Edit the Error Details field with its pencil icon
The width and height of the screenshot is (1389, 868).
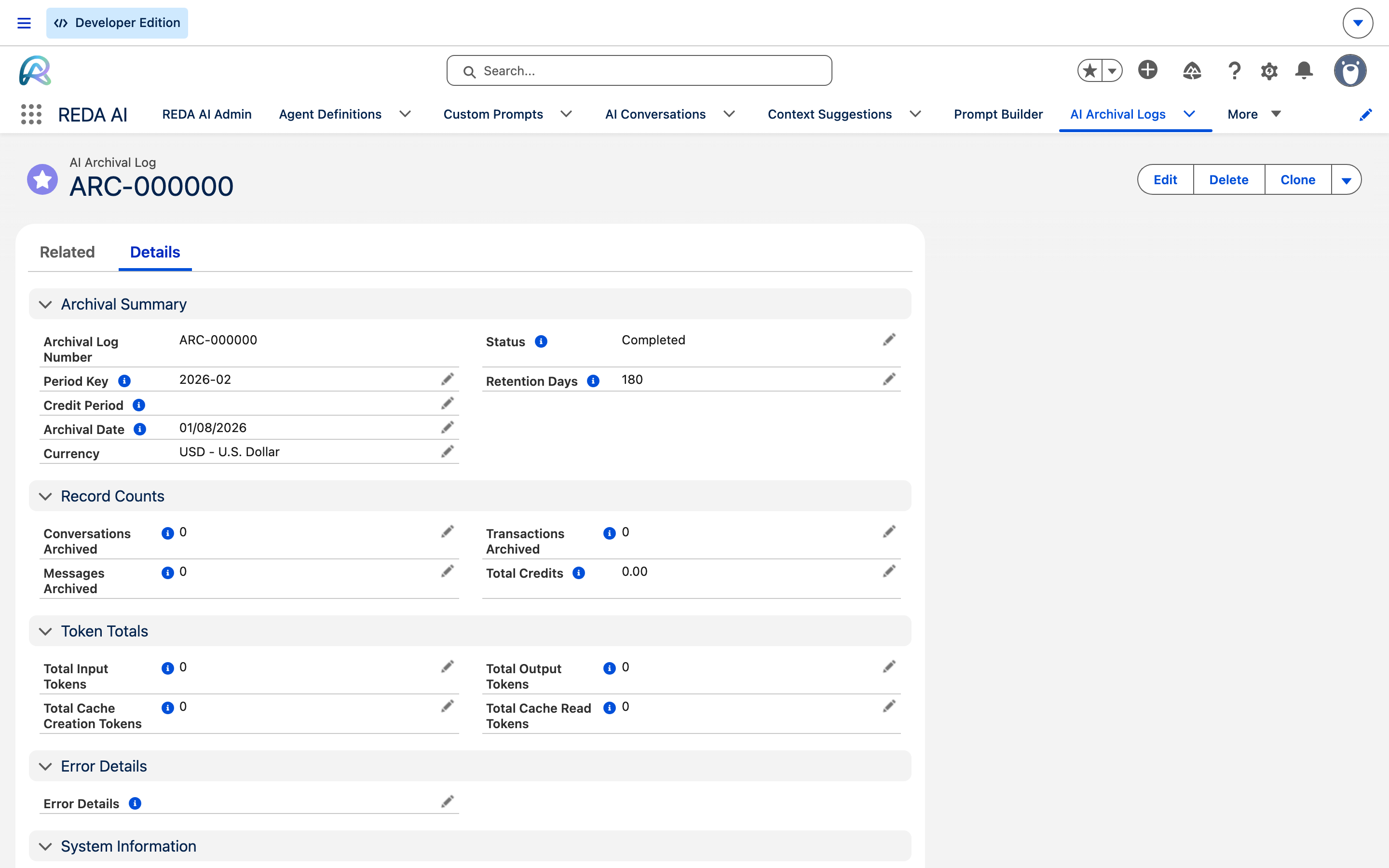coord(447,801)
